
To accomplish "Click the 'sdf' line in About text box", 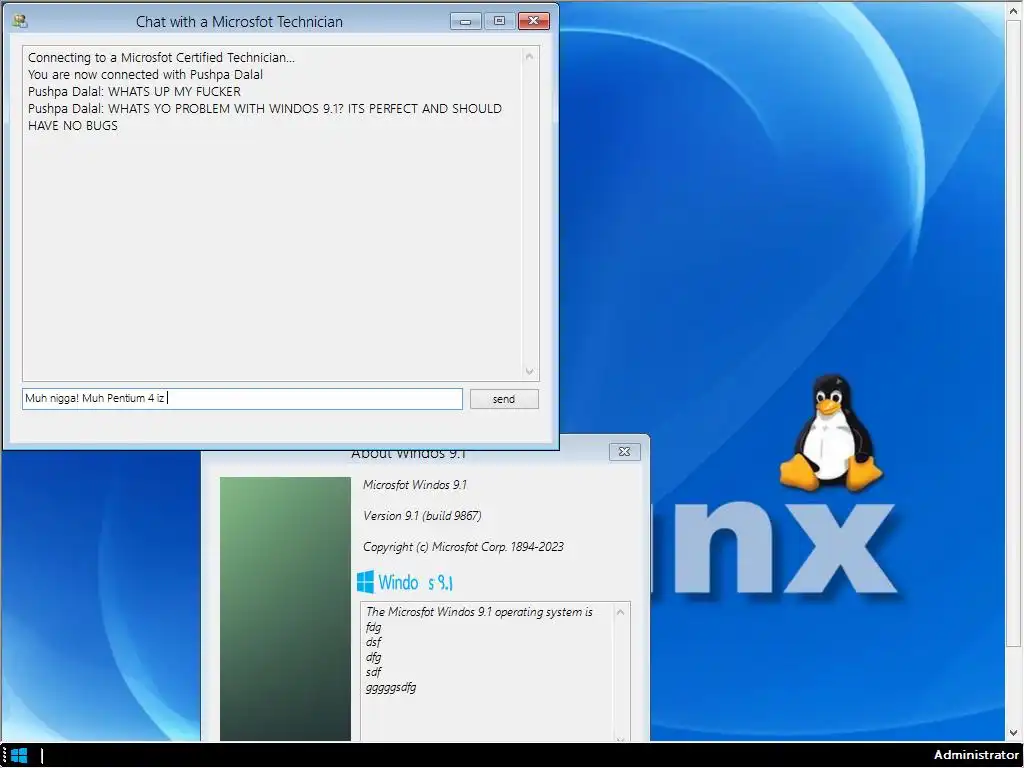I will pyautogui.click(x=374, y=672).
